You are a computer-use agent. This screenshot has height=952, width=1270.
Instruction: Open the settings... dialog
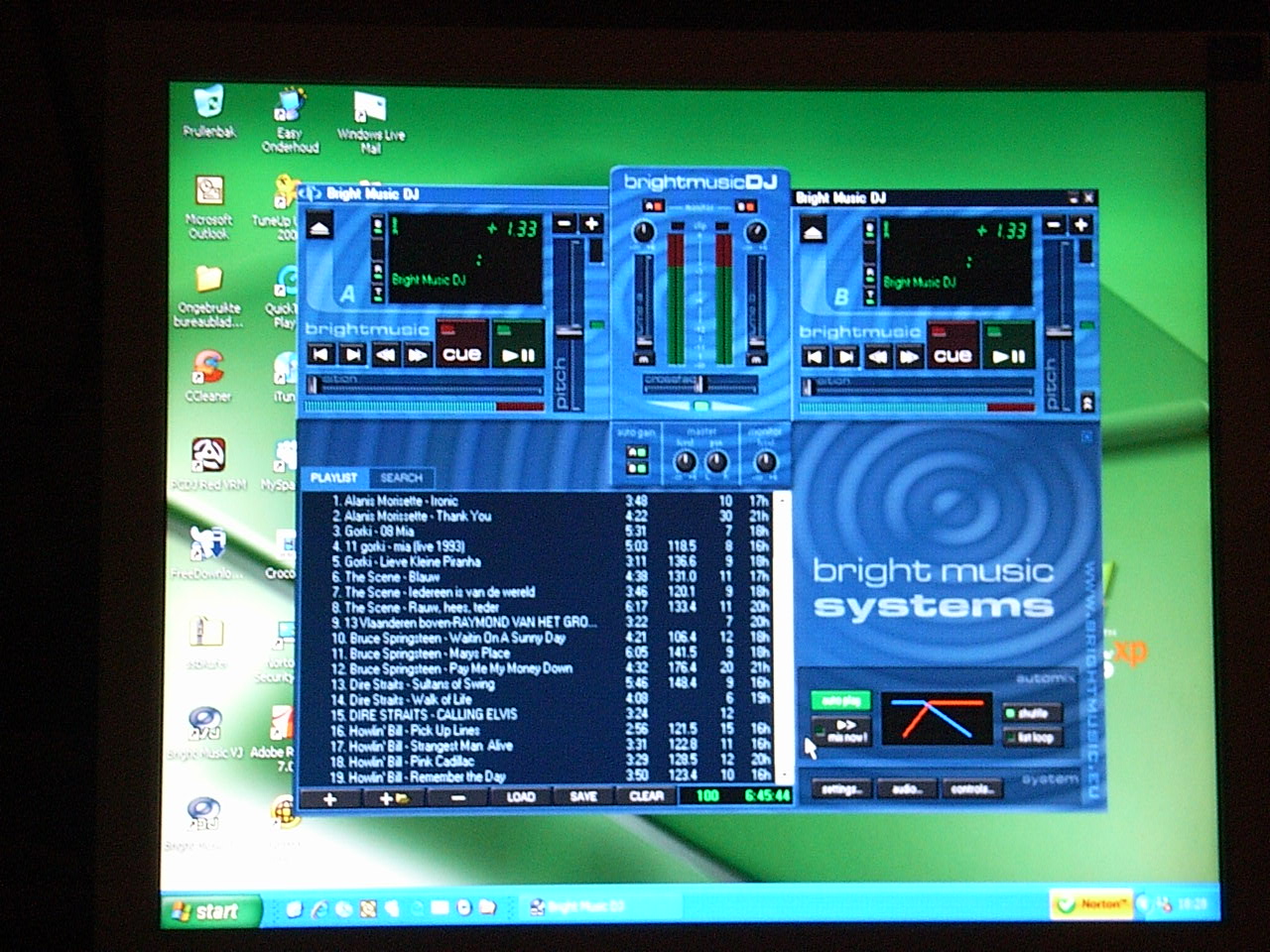841,789
